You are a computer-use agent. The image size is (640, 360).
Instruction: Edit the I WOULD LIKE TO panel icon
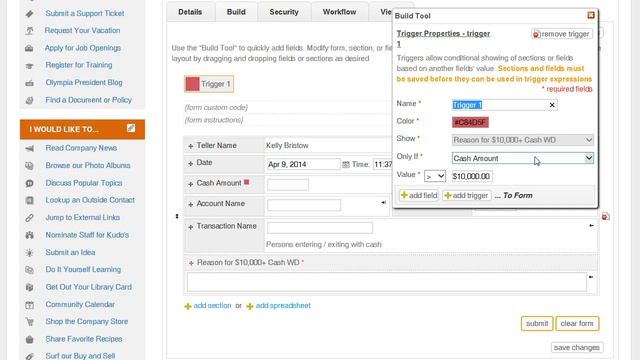coord(131,128)
